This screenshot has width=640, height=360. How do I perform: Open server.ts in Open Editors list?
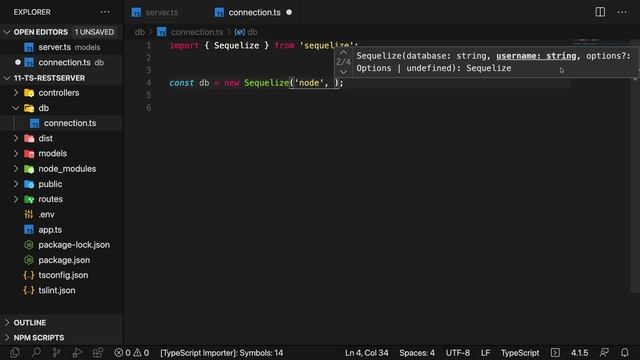pyautogui.click(x=61, y=47)
